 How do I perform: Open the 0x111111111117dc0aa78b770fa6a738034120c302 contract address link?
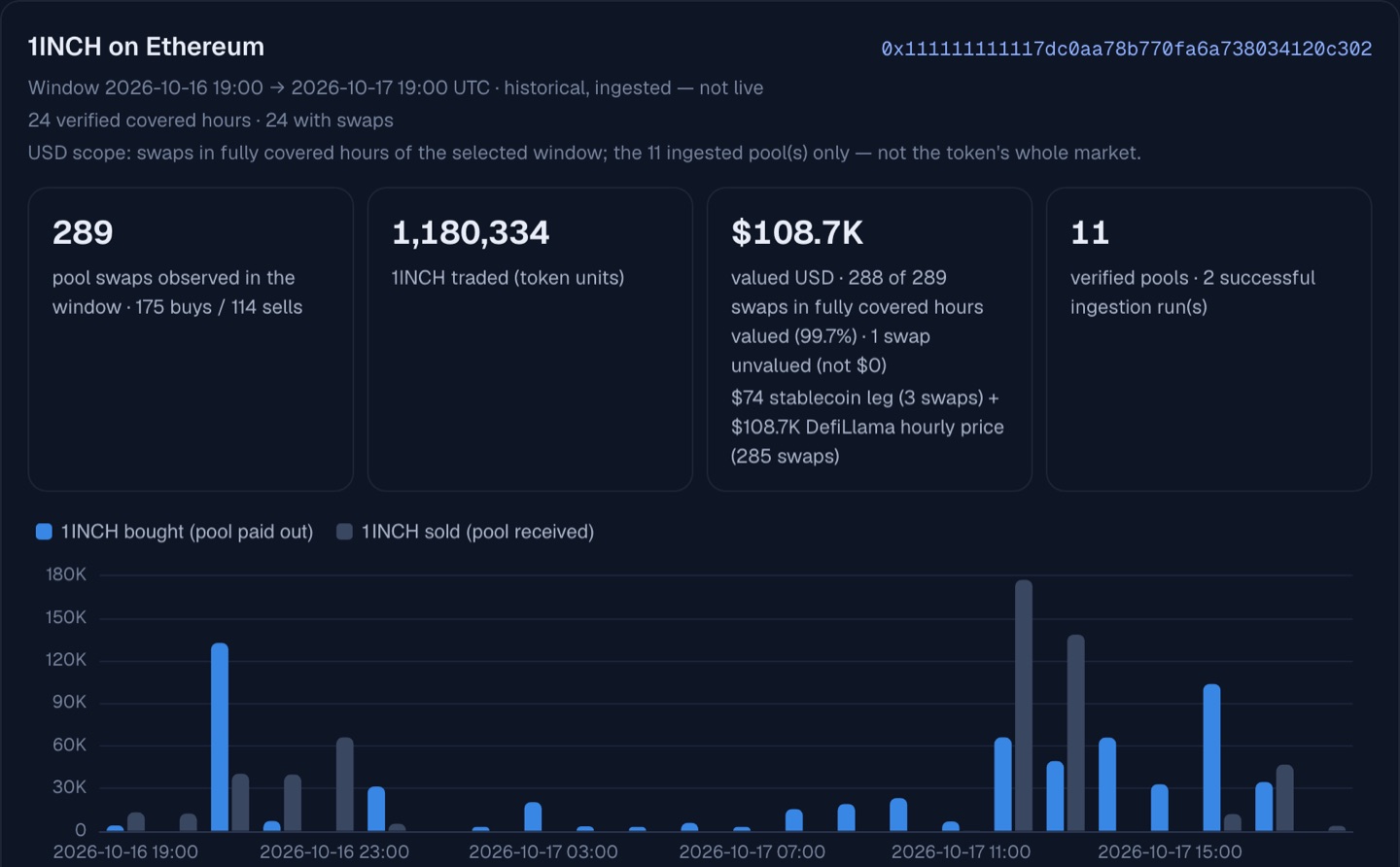pyautogui.click(x=1126, y=49)
